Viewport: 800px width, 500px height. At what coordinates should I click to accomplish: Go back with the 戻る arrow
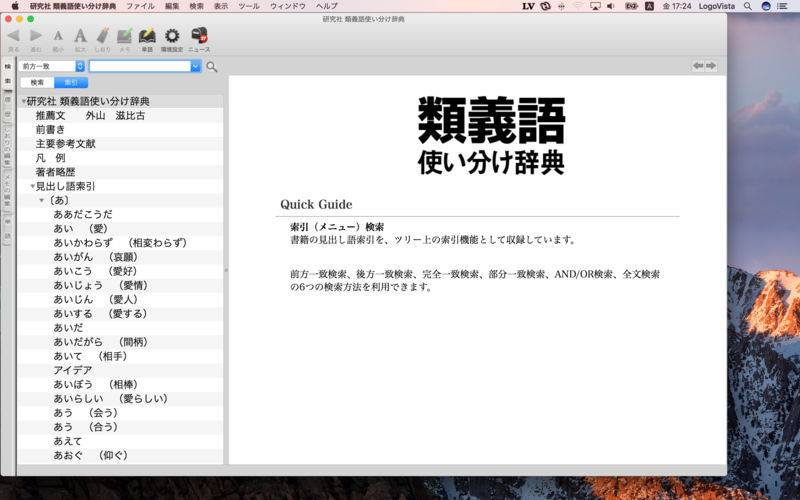[x=13, y=36]
